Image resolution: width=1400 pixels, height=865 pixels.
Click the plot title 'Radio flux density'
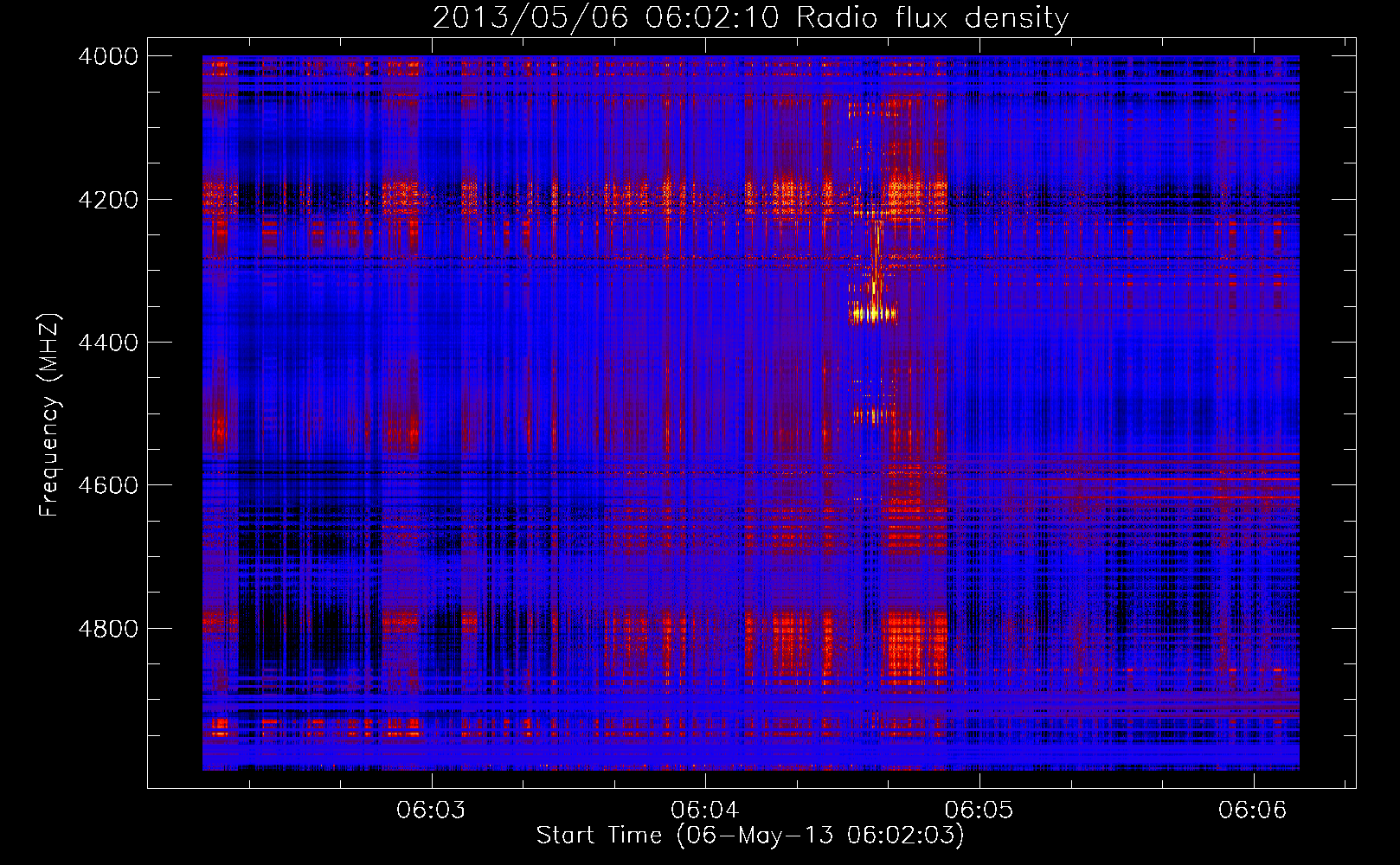(932, 17)
